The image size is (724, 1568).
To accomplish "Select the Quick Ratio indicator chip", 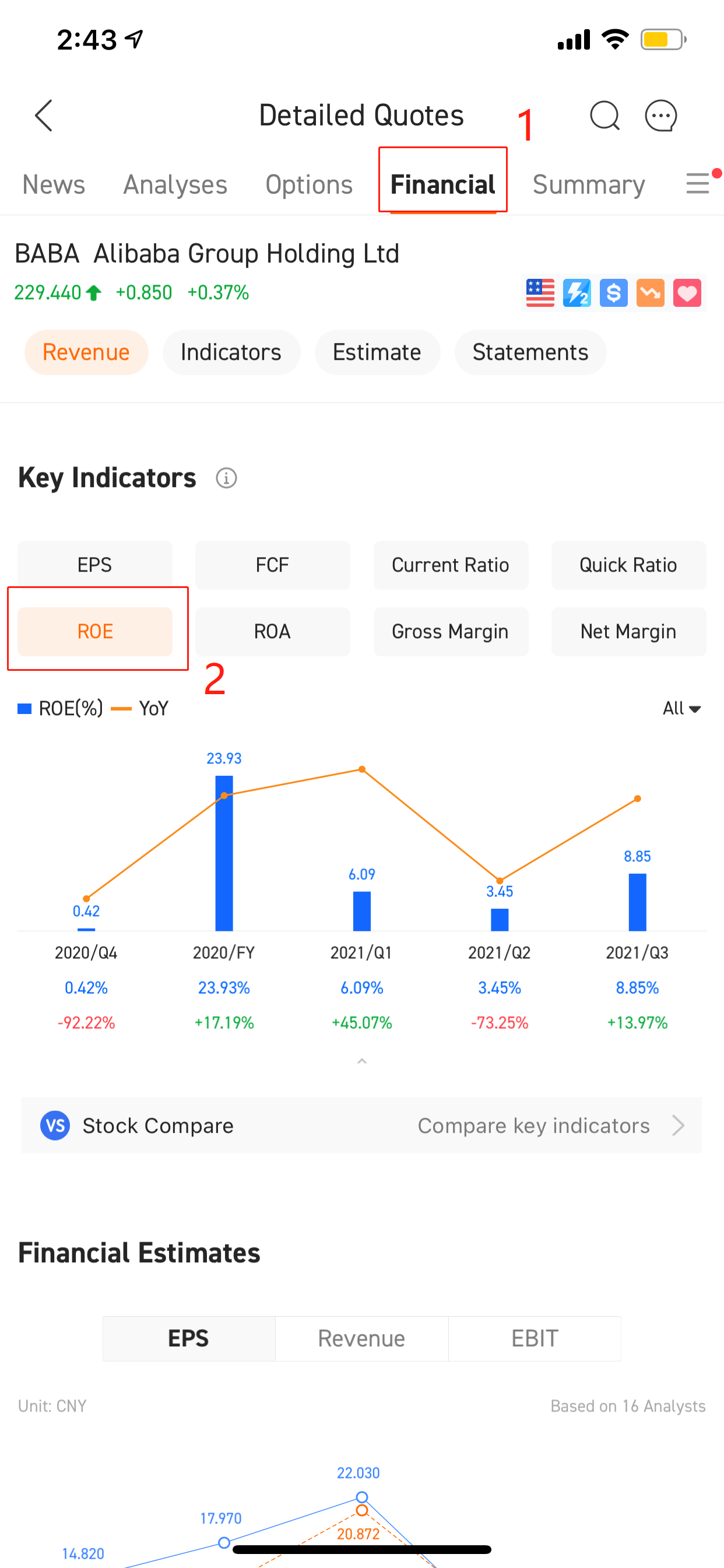I will (628, 565).
